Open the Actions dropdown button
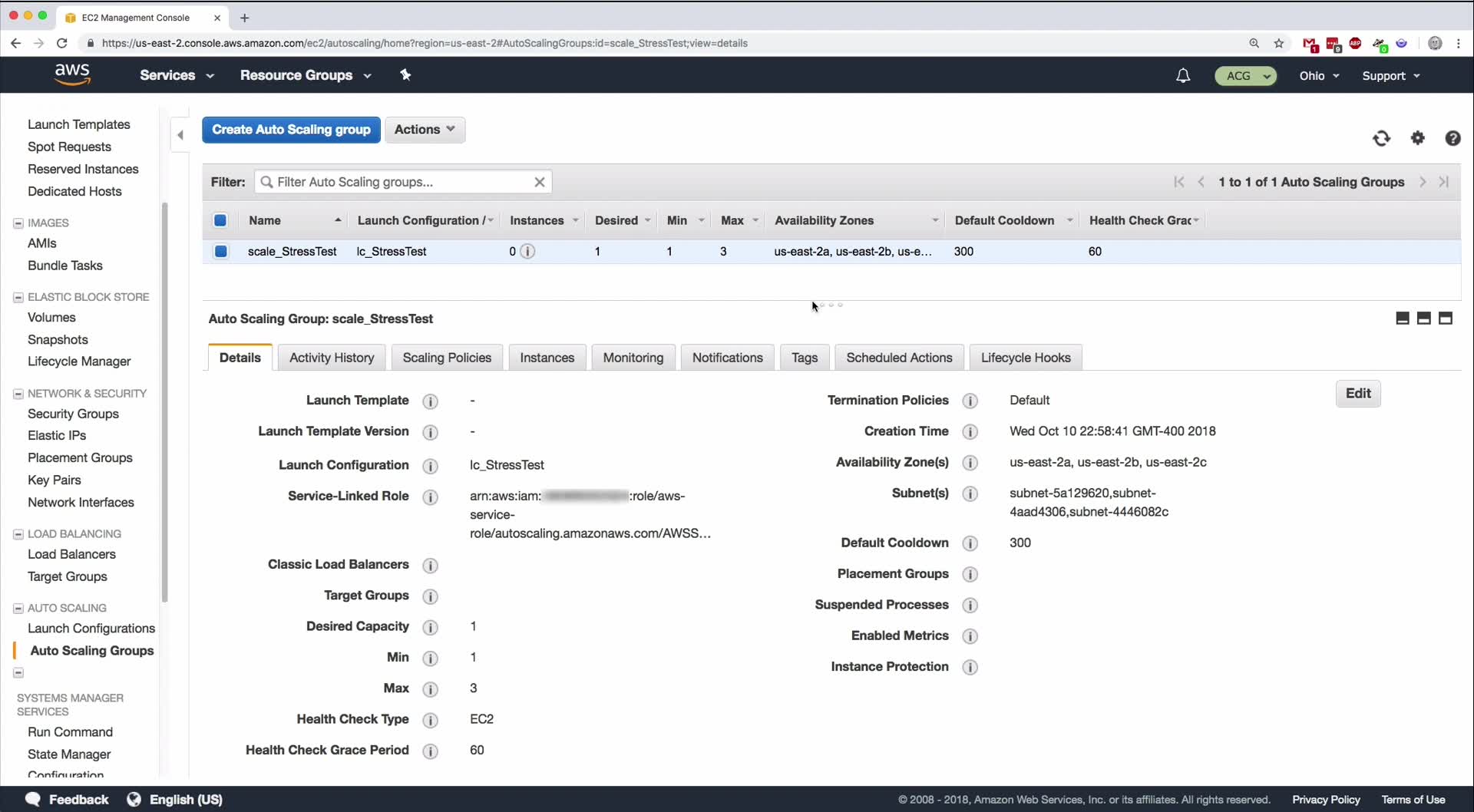Screen dimensions: 1474x812 coord(425,130)
